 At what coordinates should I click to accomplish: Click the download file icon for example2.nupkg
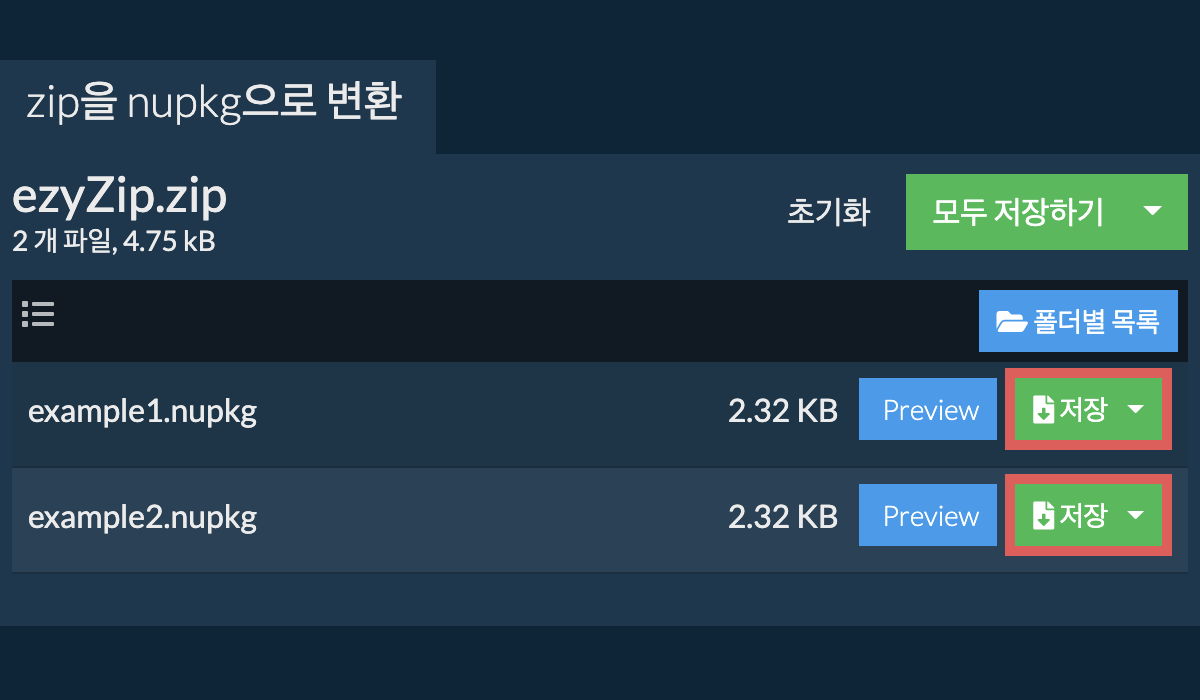coord(1043,516)
